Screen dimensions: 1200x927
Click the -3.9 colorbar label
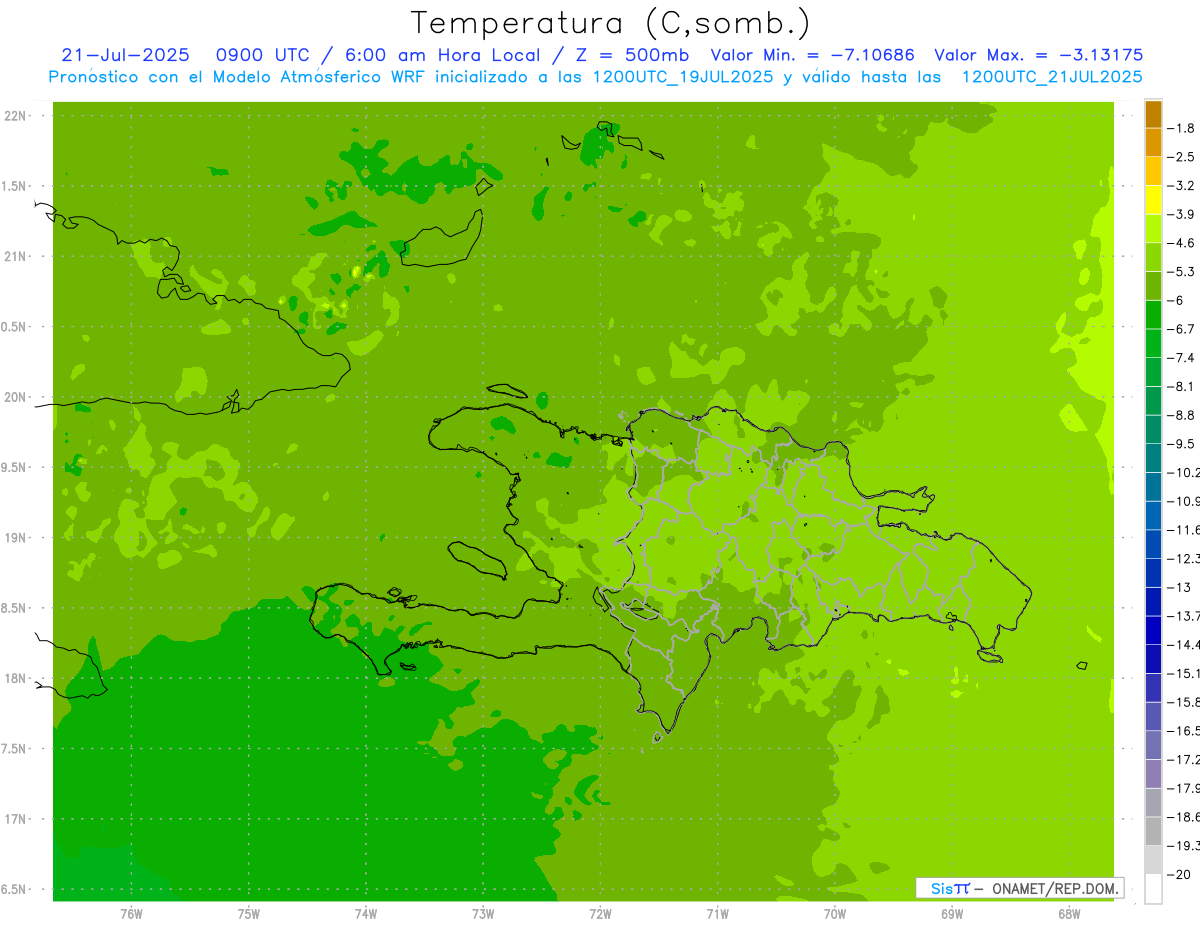(1182, 214)
